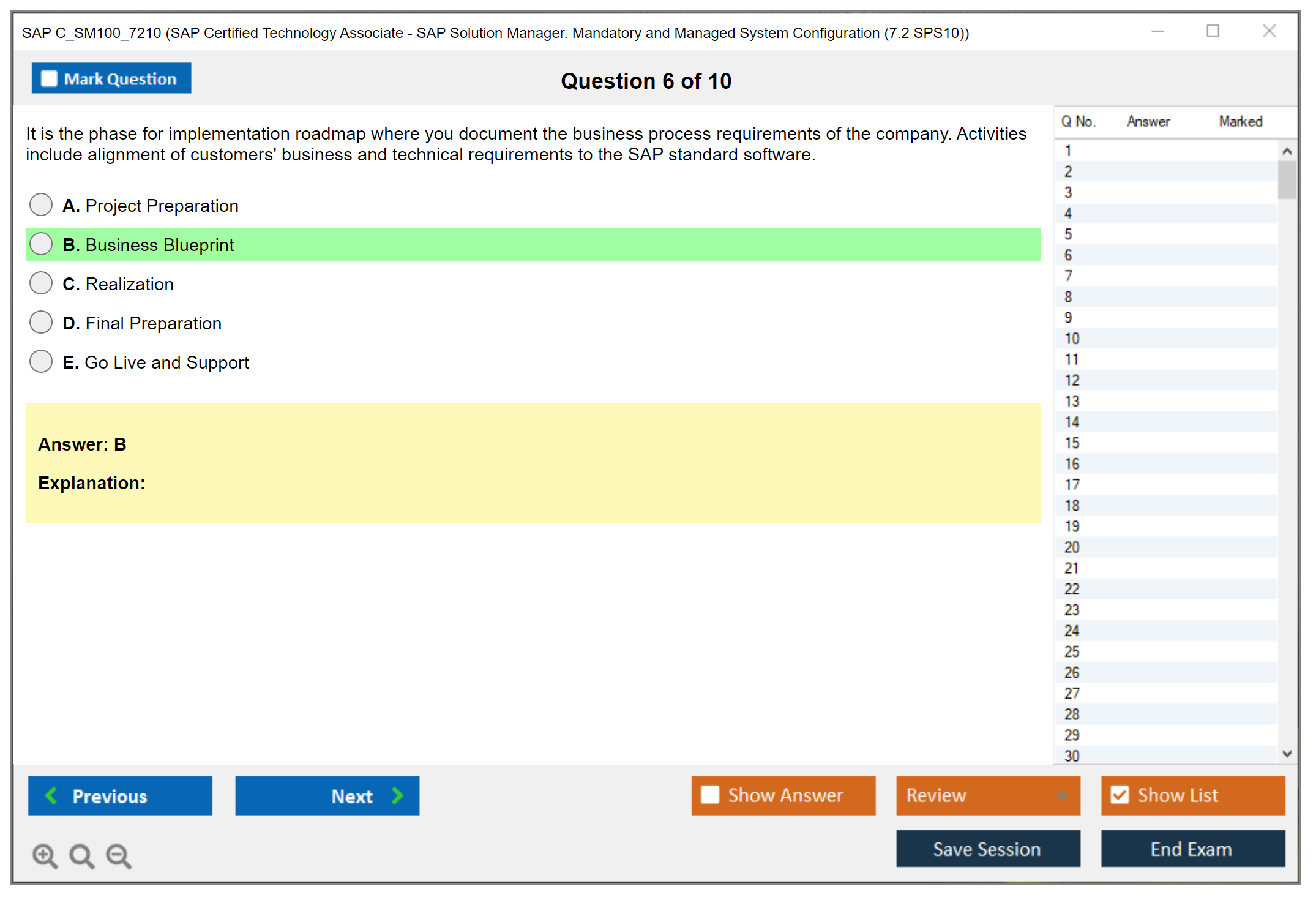The image size is (1316, 900).
Task: Uncheck the Show List checkbox
Action: click(x=1120, y=795)
